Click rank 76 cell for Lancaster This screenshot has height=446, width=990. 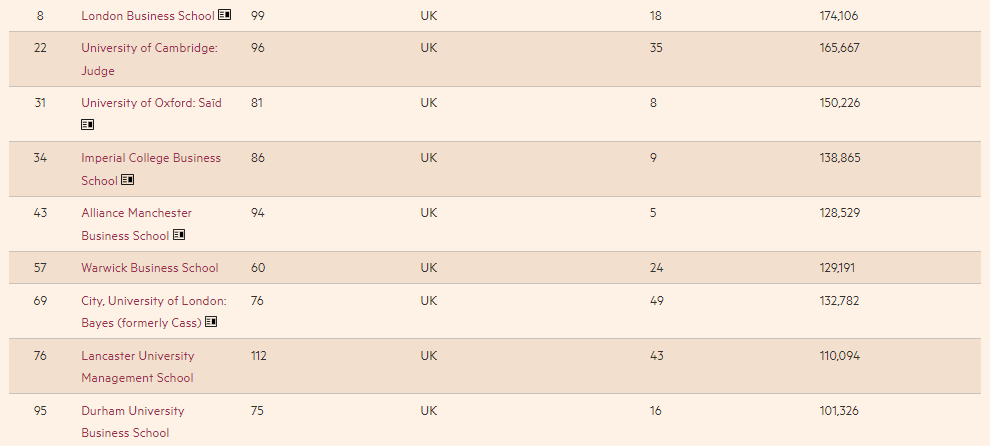pos(40,356)
